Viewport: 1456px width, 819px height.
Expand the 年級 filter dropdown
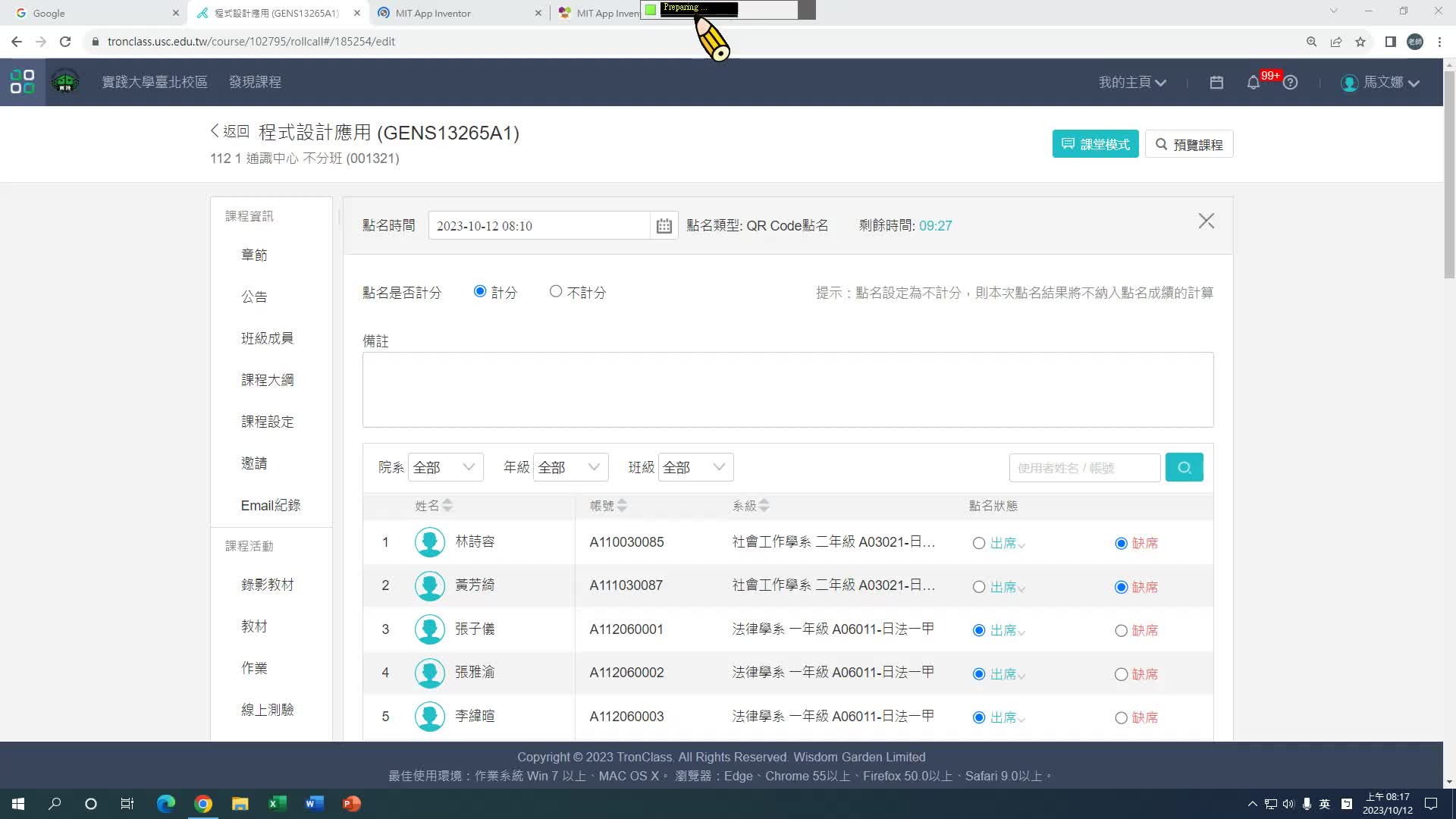tap(571, 467)
